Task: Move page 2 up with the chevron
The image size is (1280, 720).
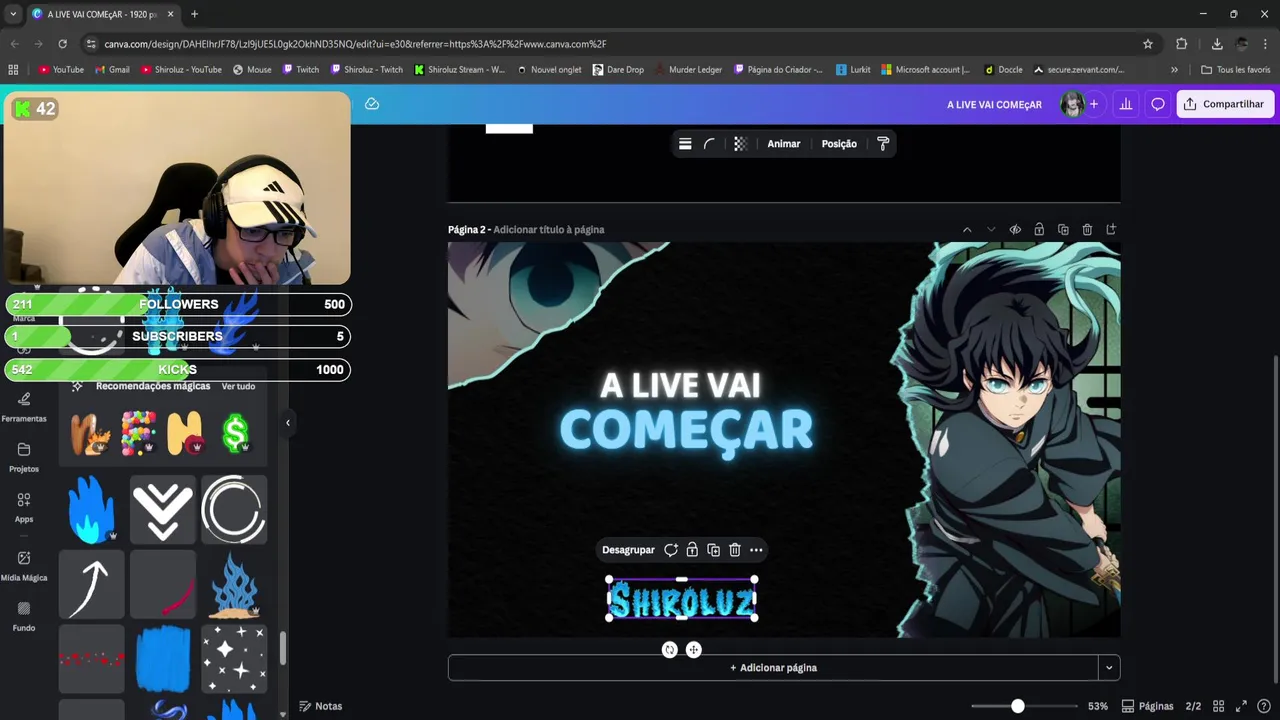Action: [x=967, y=230]
